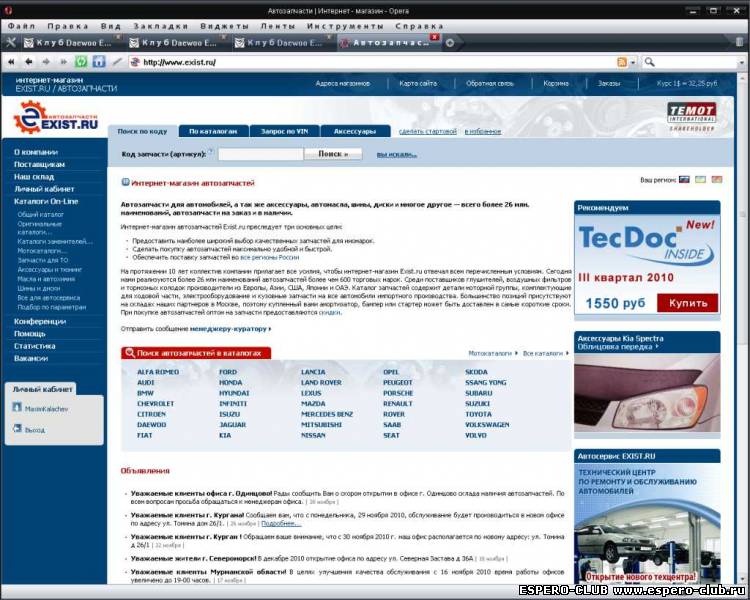
Task: Click the Облицовка передка link
Action: 615,346
